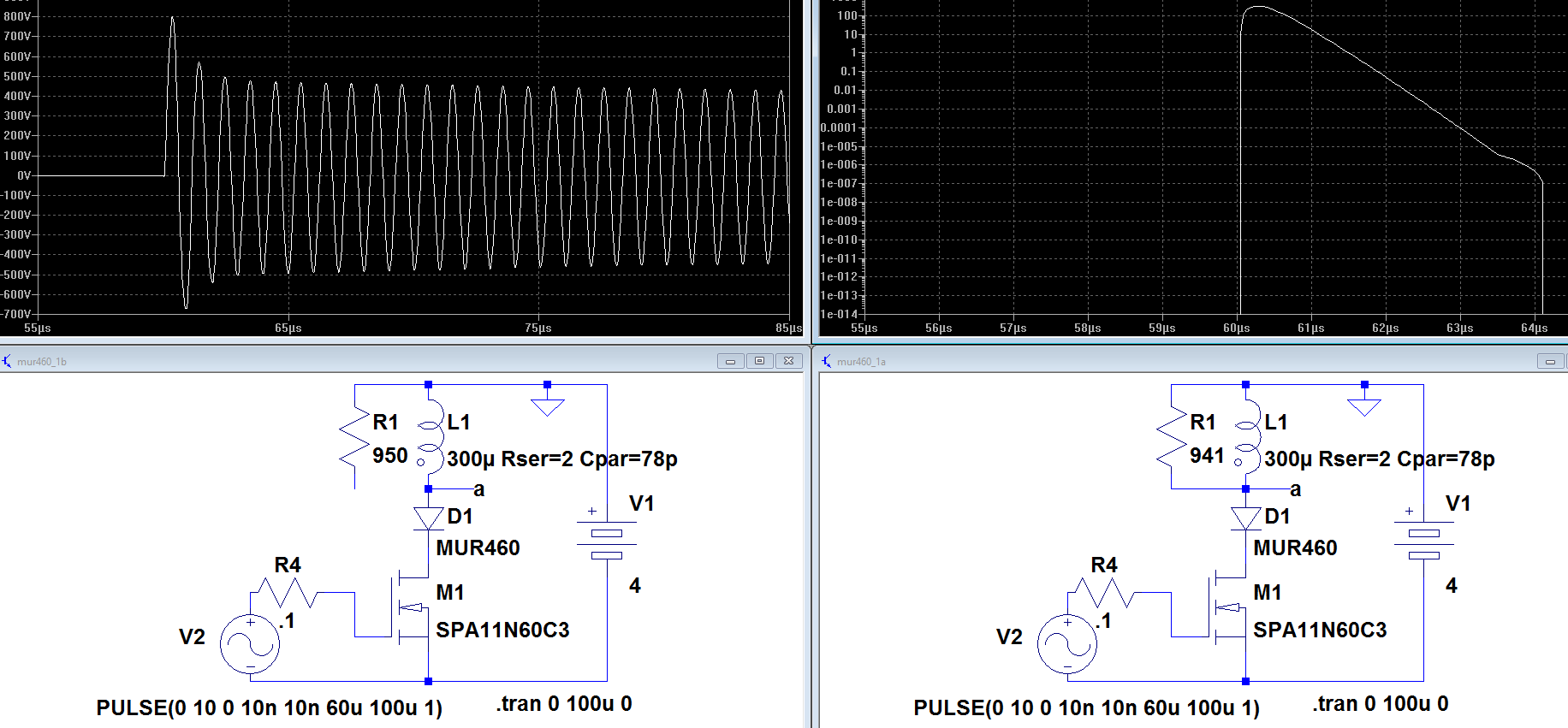
Task: Click the '.tran 0 100u 0' directive in mur460_1b
Action: click(x=564, y=704)
